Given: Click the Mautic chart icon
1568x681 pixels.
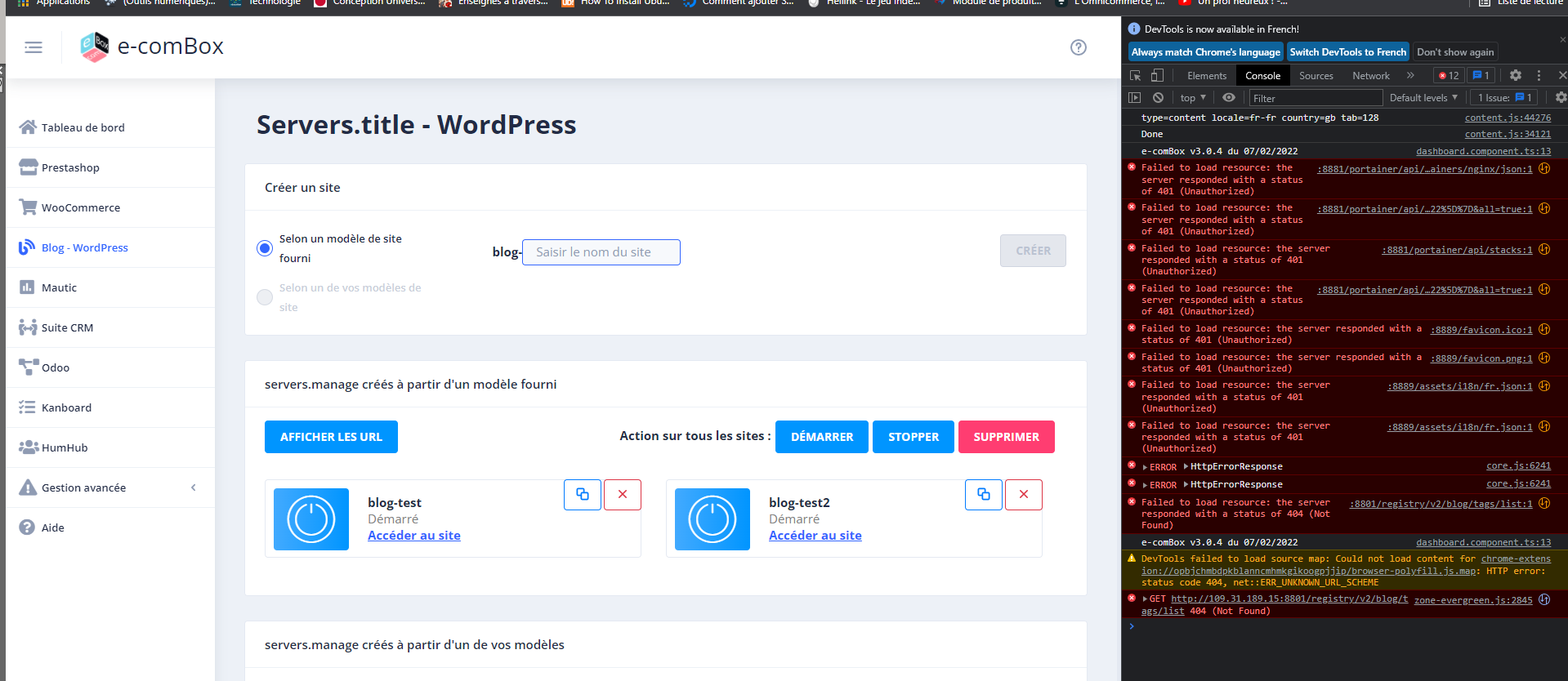Looking at the screenshot, I should point(27,287).
